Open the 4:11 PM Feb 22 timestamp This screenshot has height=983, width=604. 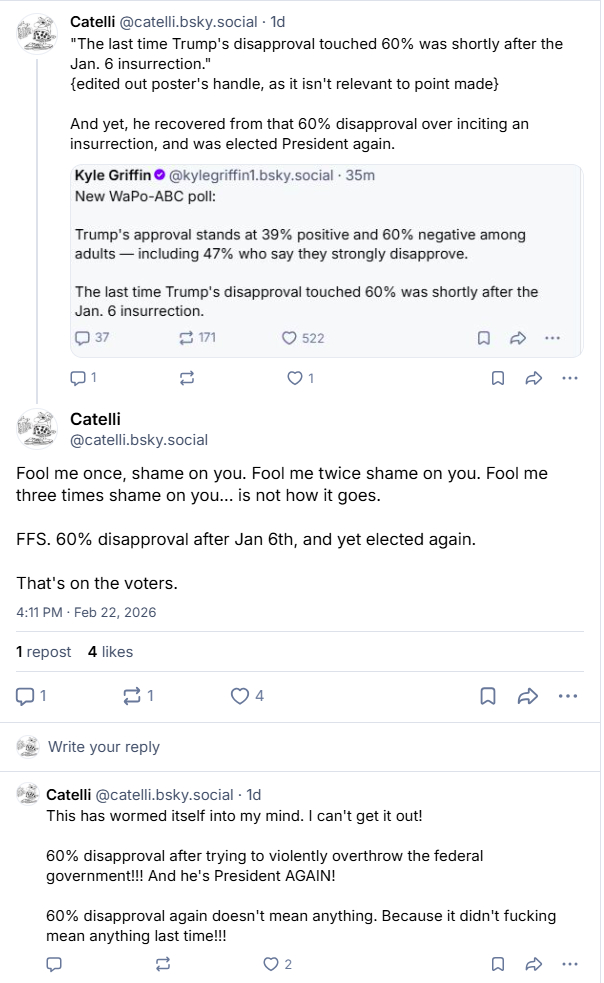[x=86, y=612]
